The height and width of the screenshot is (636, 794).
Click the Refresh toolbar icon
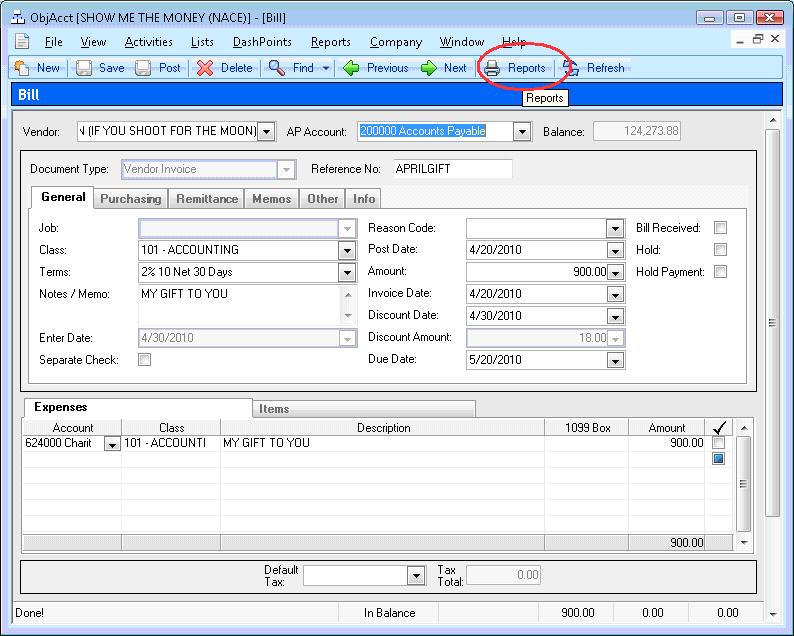point(571,68)
